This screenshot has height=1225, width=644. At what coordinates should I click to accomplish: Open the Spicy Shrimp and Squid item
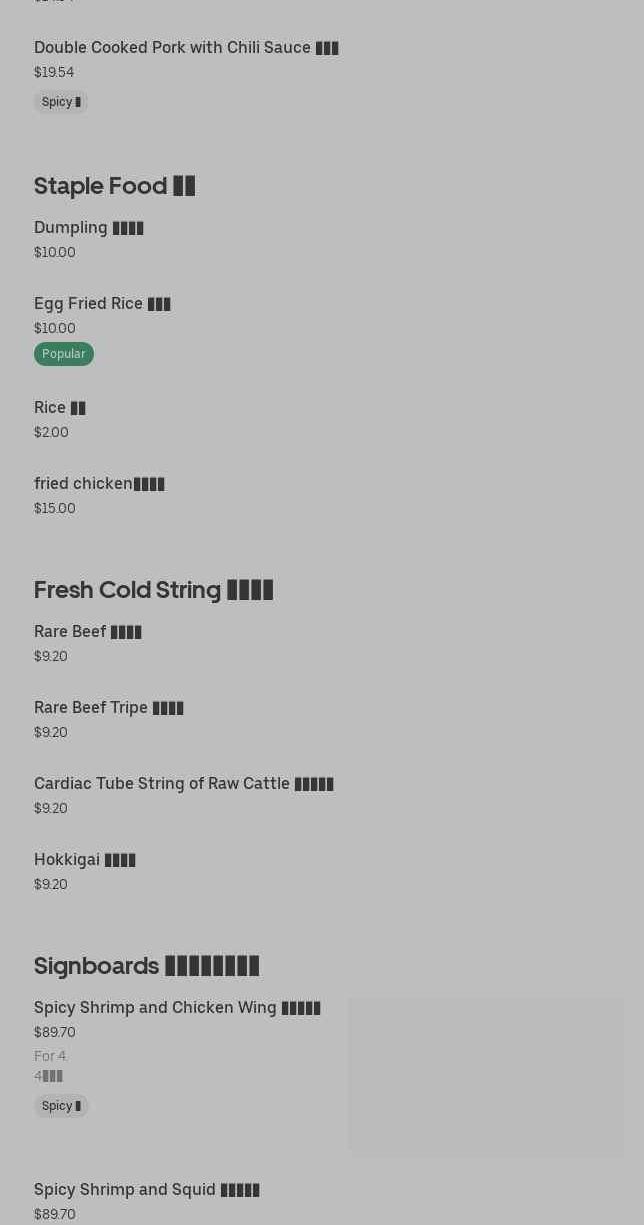tap(146, 1190)
